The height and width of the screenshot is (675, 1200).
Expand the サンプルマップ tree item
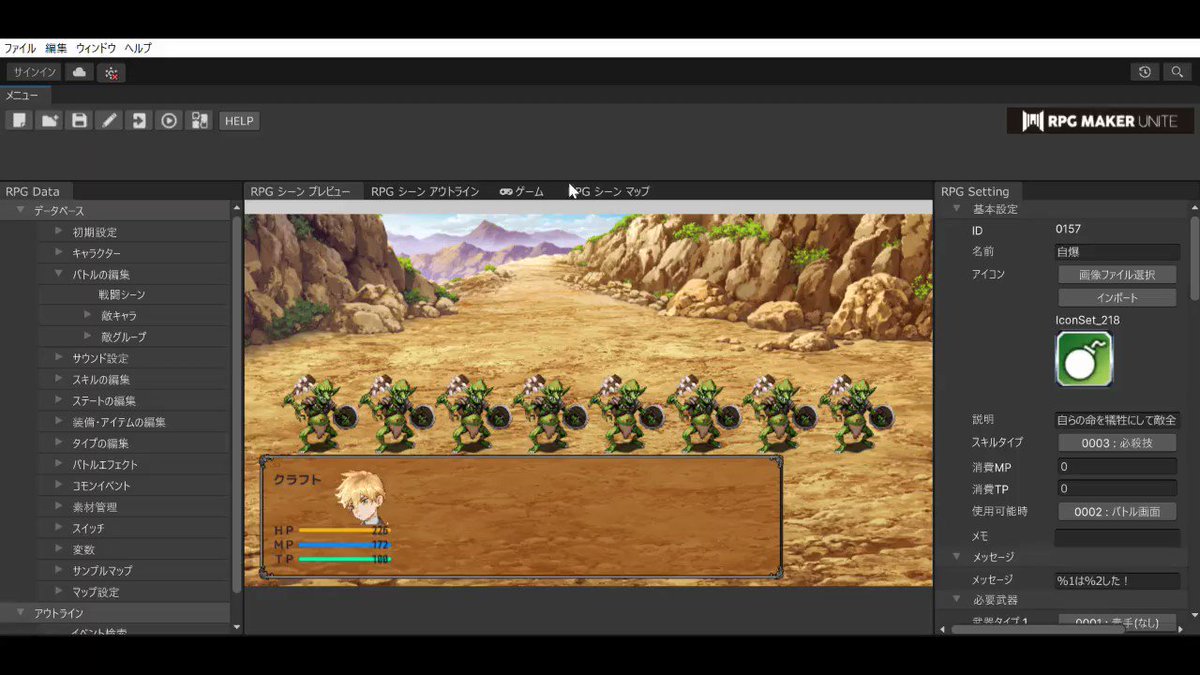(59, 570)
